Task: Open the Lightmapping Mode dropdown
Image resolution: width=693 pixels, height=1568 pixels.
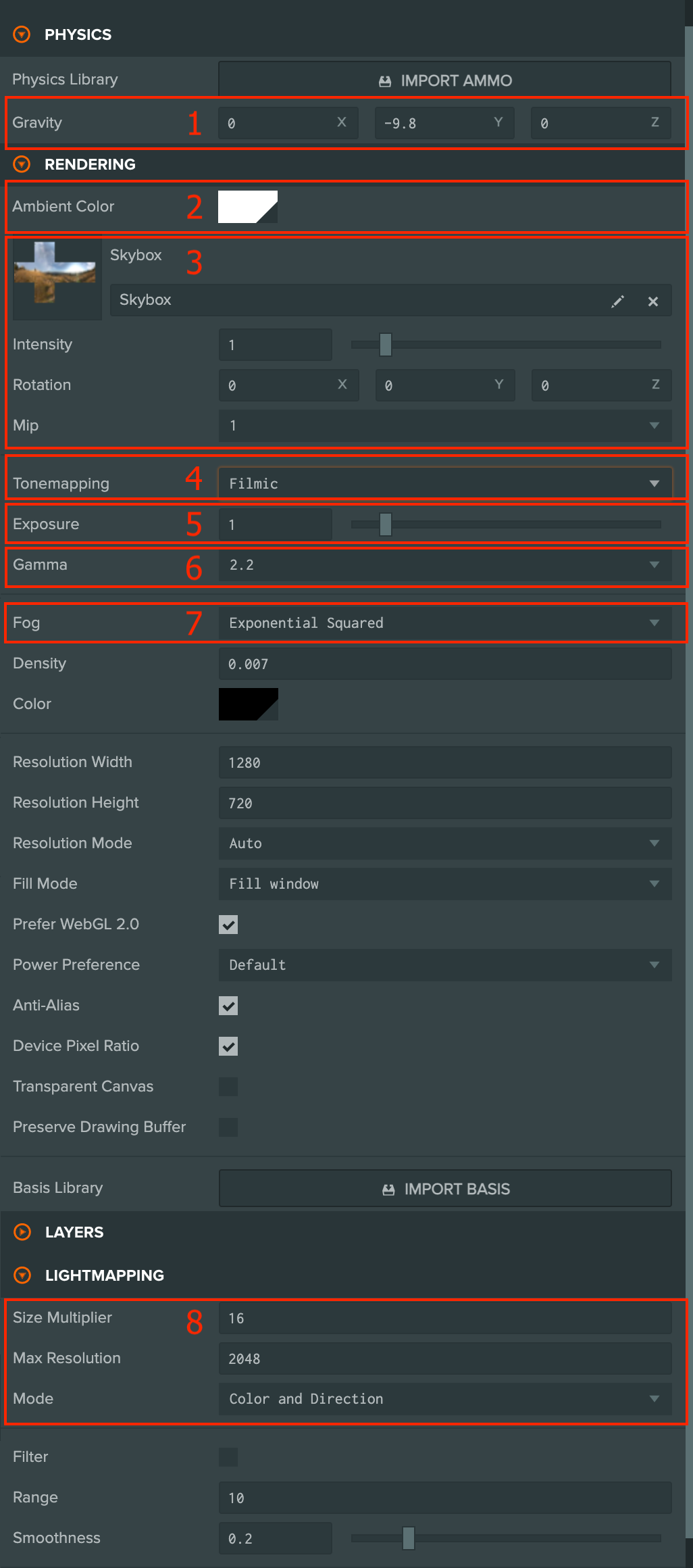Action: 445,1399
